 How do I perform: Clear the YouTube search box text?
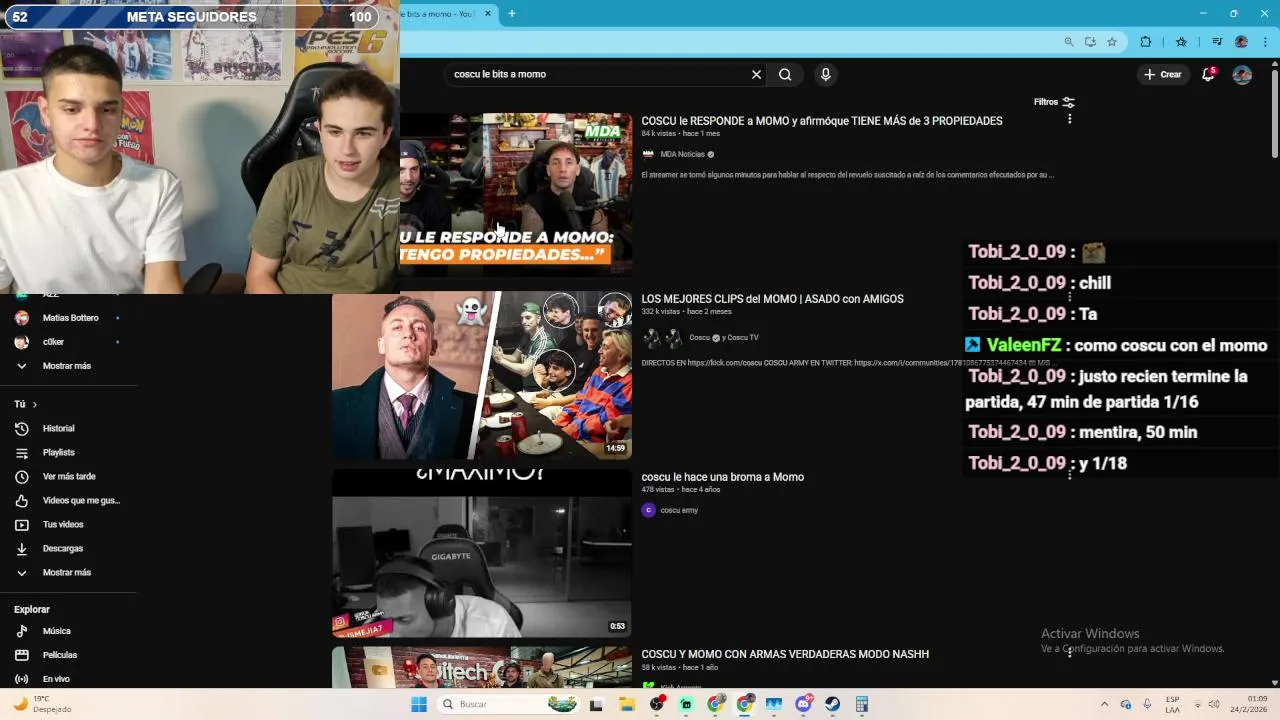coord(756,74)
